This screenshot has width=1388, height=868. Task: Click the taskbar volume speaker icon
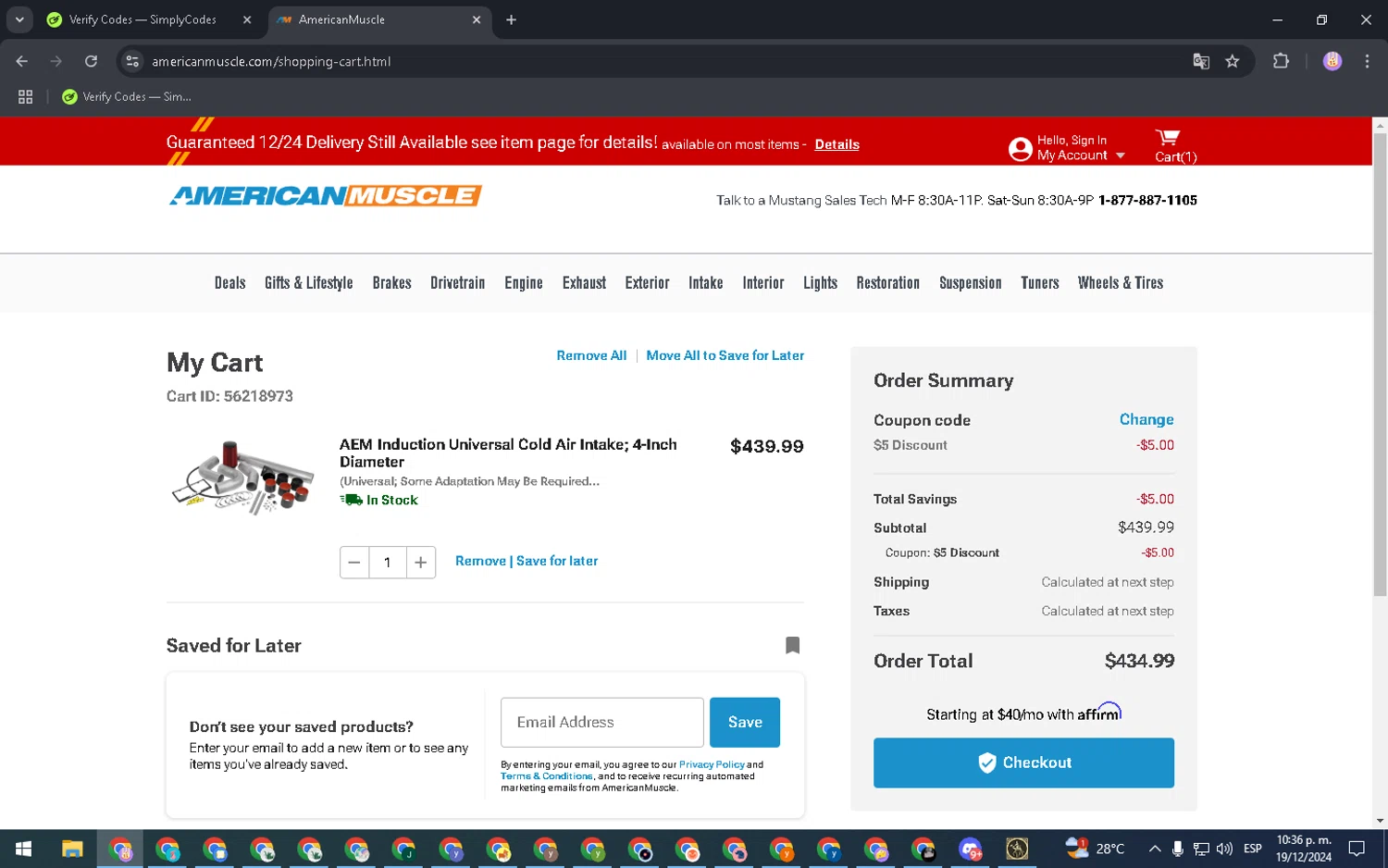click(1224, 849)
